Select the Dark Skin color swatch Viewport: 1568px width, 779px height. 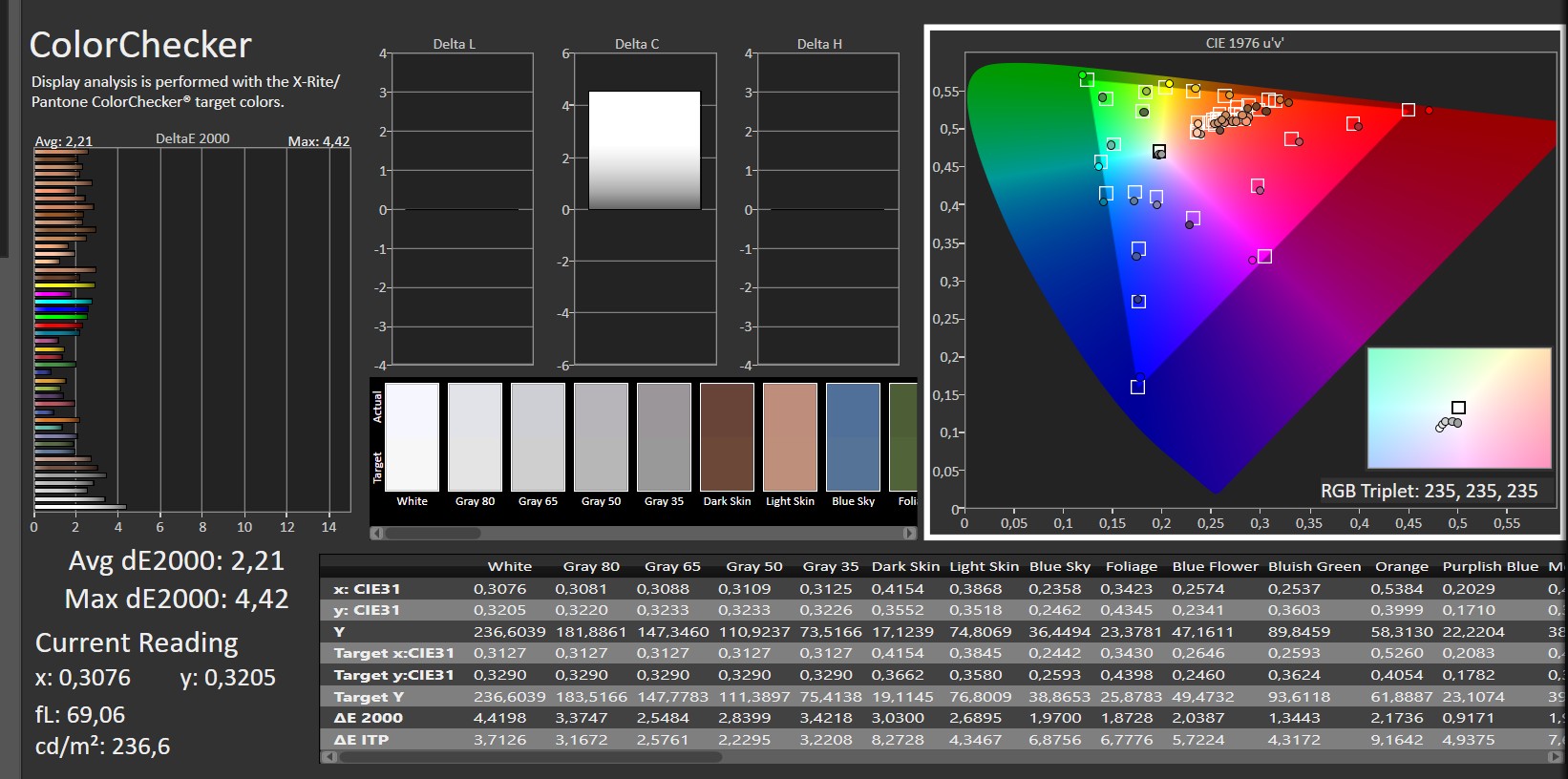[x=727, y=437]
